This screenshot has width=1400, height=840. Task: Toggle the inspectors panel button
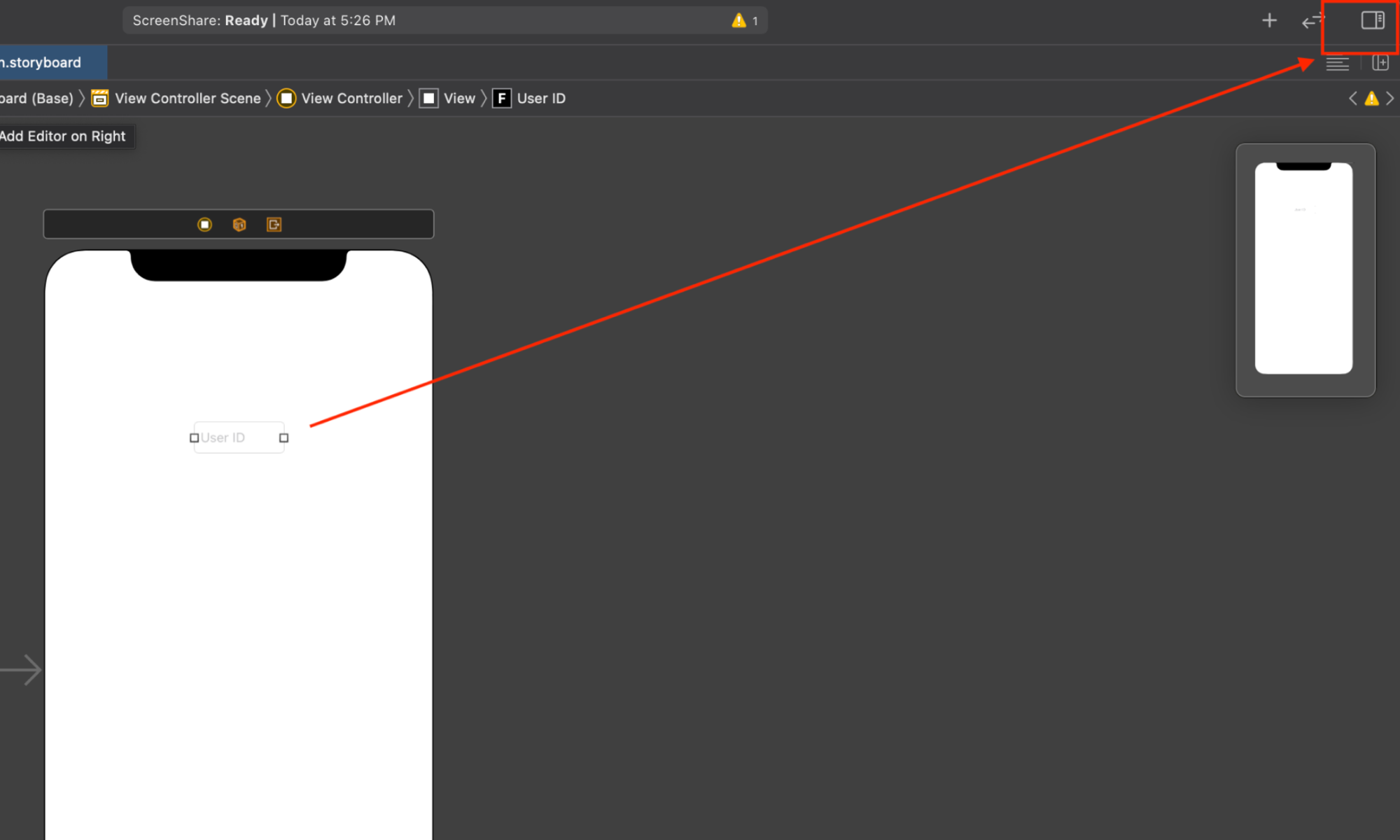[x=1373, y=20]
